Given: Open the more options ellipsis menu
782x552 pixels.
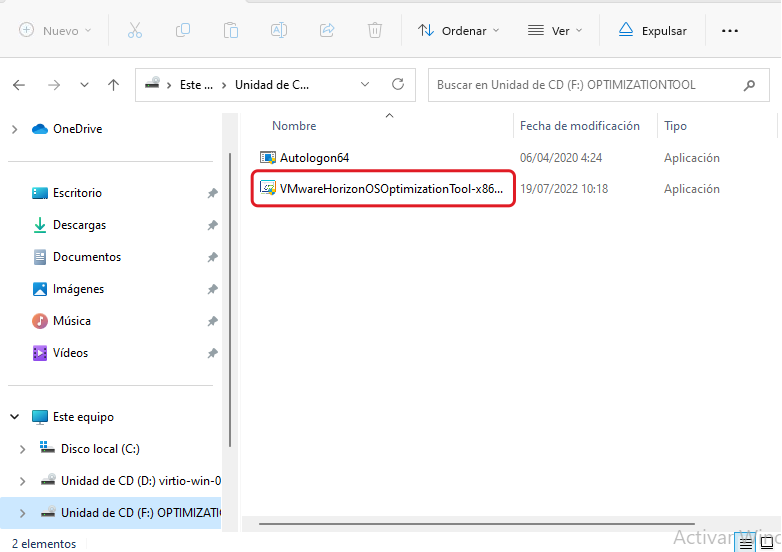Looking at the screenshot, I should pyautogui.click(x=730, y=31).
